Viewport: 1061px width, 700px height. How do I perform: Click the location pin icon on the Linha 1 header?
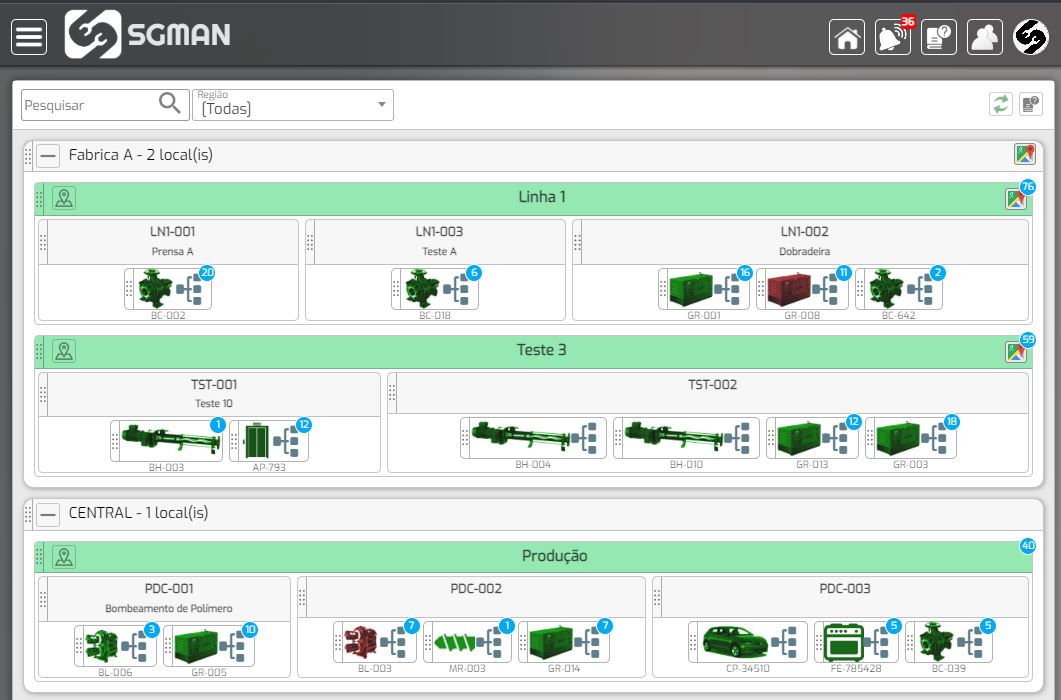pyautogui.click(x=63, y=197)
